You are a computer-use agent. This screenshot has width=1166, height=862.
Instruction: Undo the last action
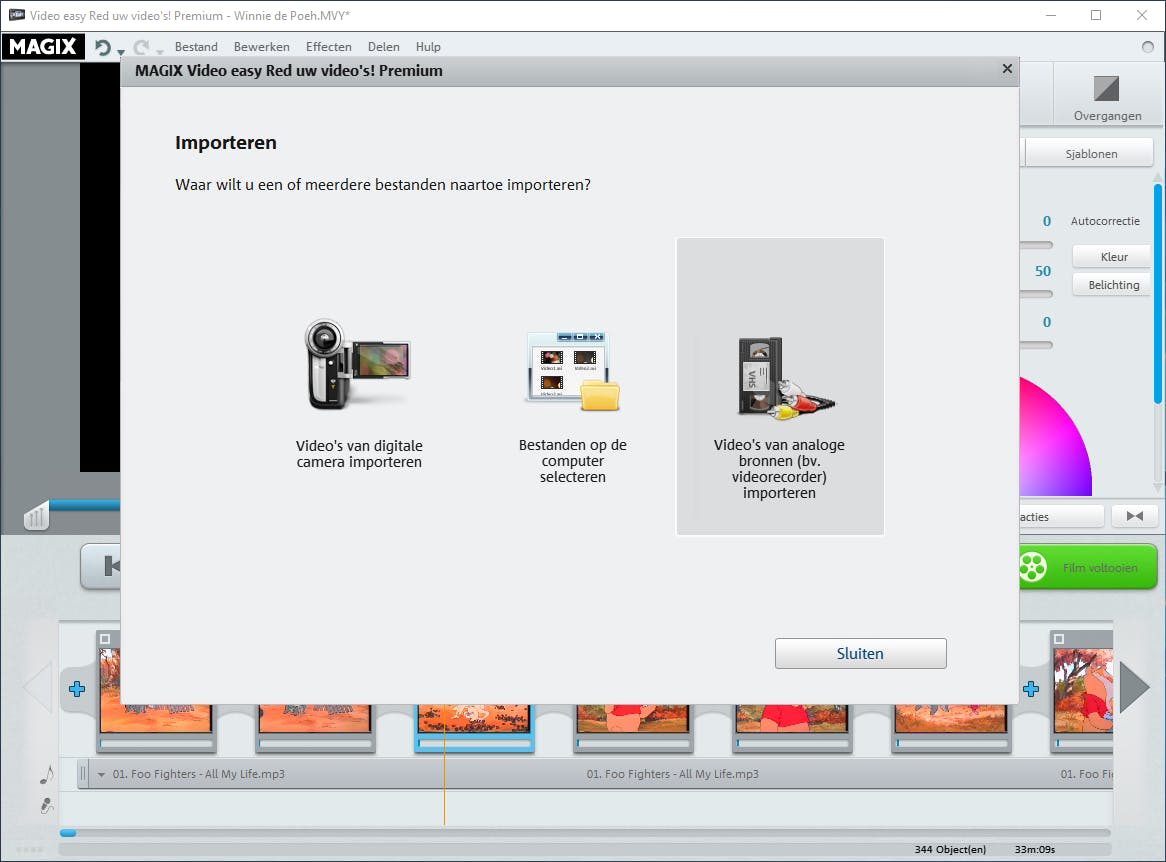102,48
